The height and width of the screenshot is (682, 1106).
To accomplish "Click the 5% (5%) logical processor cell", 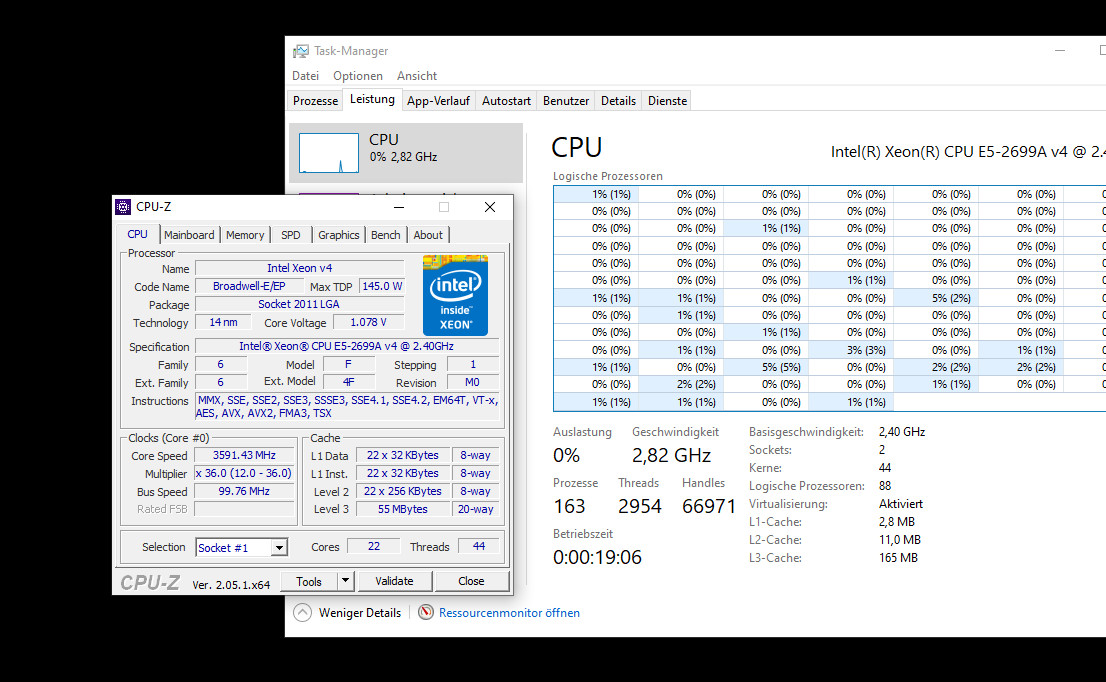I will pyautogui.click(x=766, y=367).
